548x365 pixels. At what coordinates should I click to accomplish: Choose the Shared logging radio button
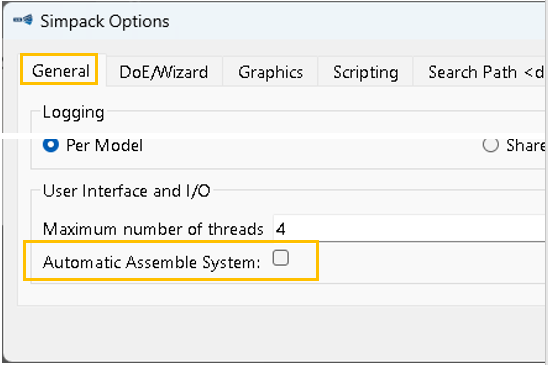click(490, 145)
